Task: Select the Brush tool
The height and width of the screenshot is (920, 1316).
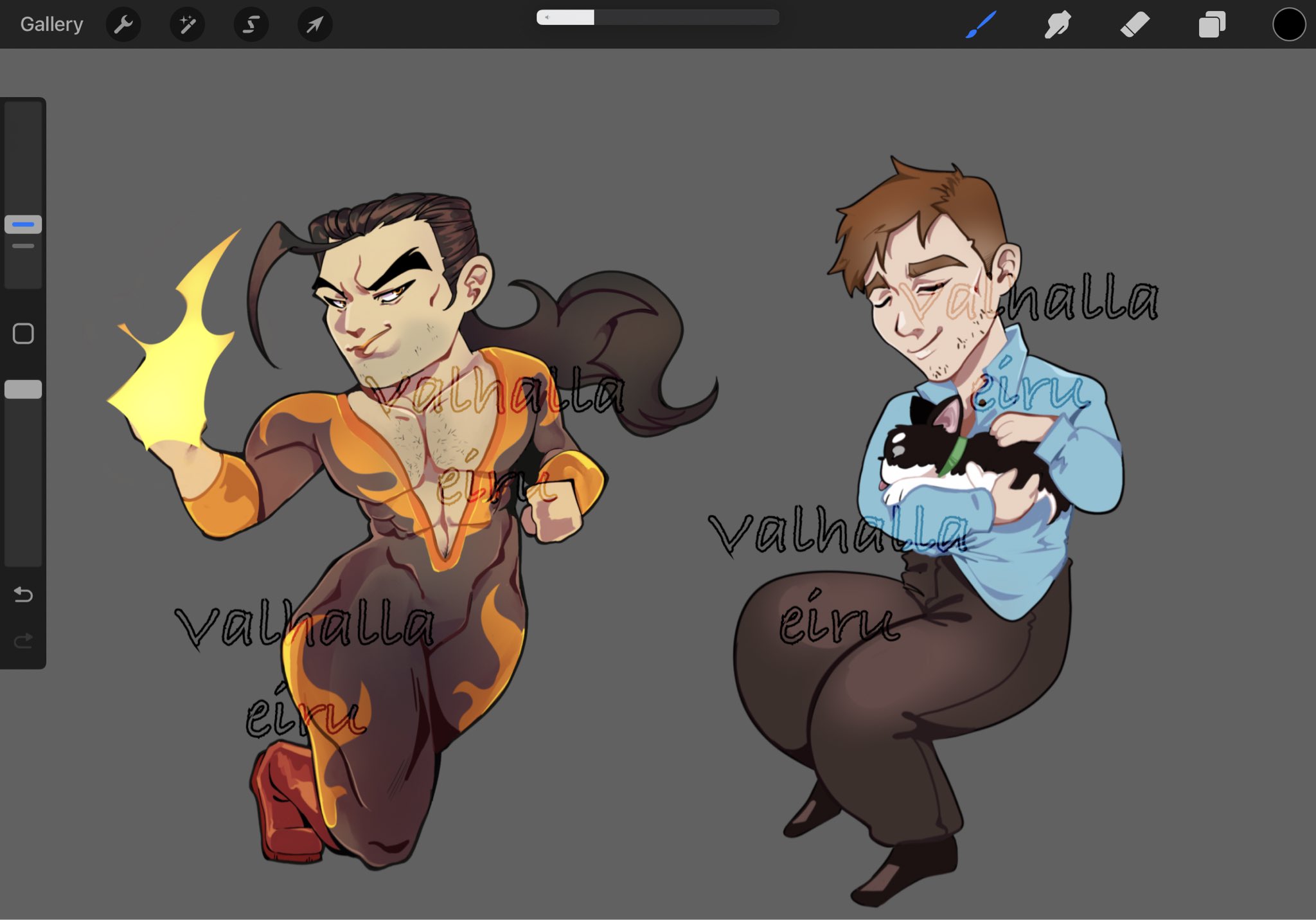Action: point(981,24)
